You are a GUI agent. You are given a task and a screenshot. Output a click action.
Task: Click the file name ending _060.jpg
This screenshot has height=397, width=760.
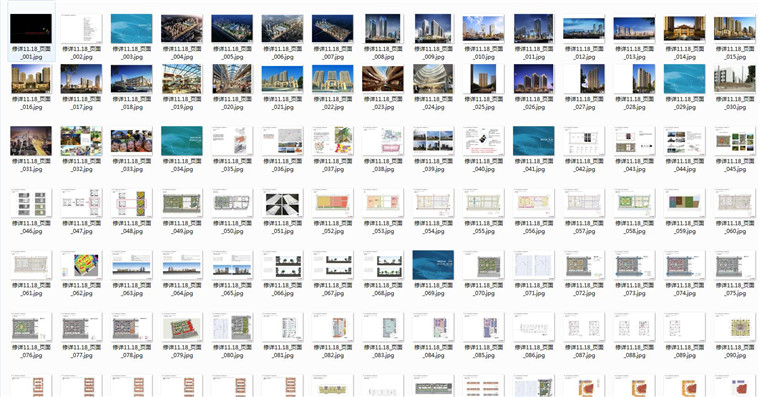tap(735, 227)
